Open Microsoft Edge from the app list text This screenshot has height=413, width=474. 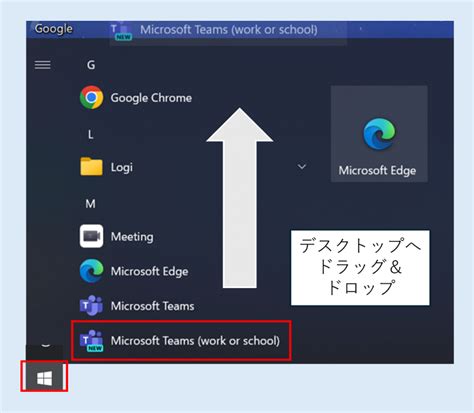click(x=149, y=272)
